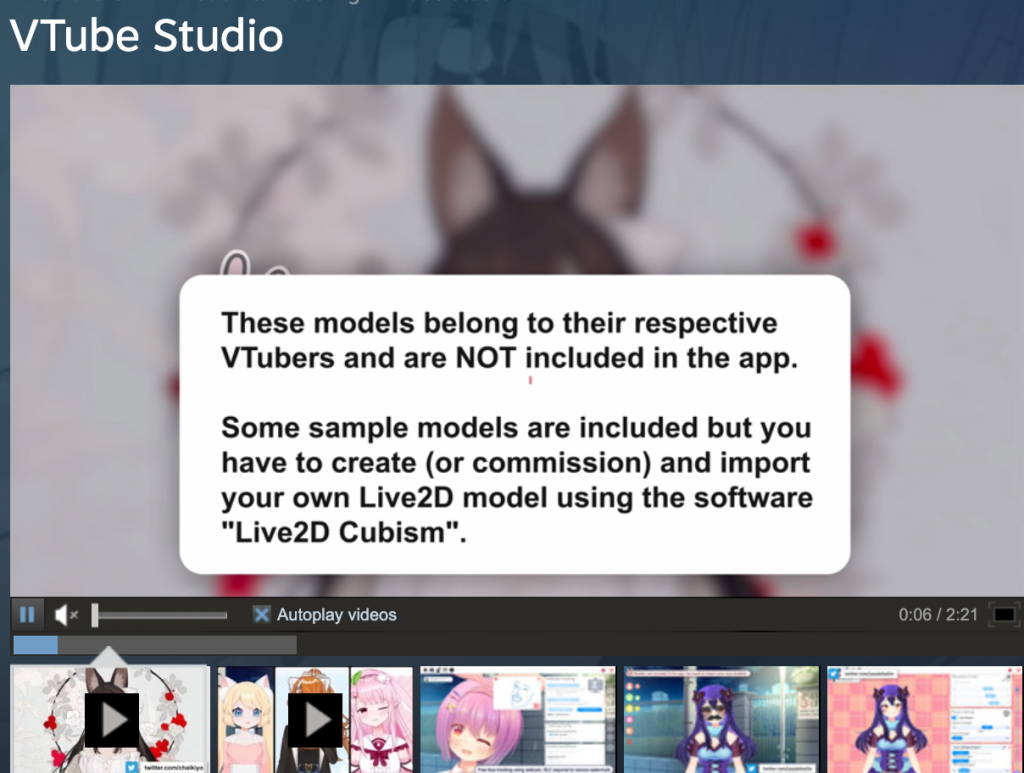Enter fullscreen with the fullscreen icon

(1003, 614)
